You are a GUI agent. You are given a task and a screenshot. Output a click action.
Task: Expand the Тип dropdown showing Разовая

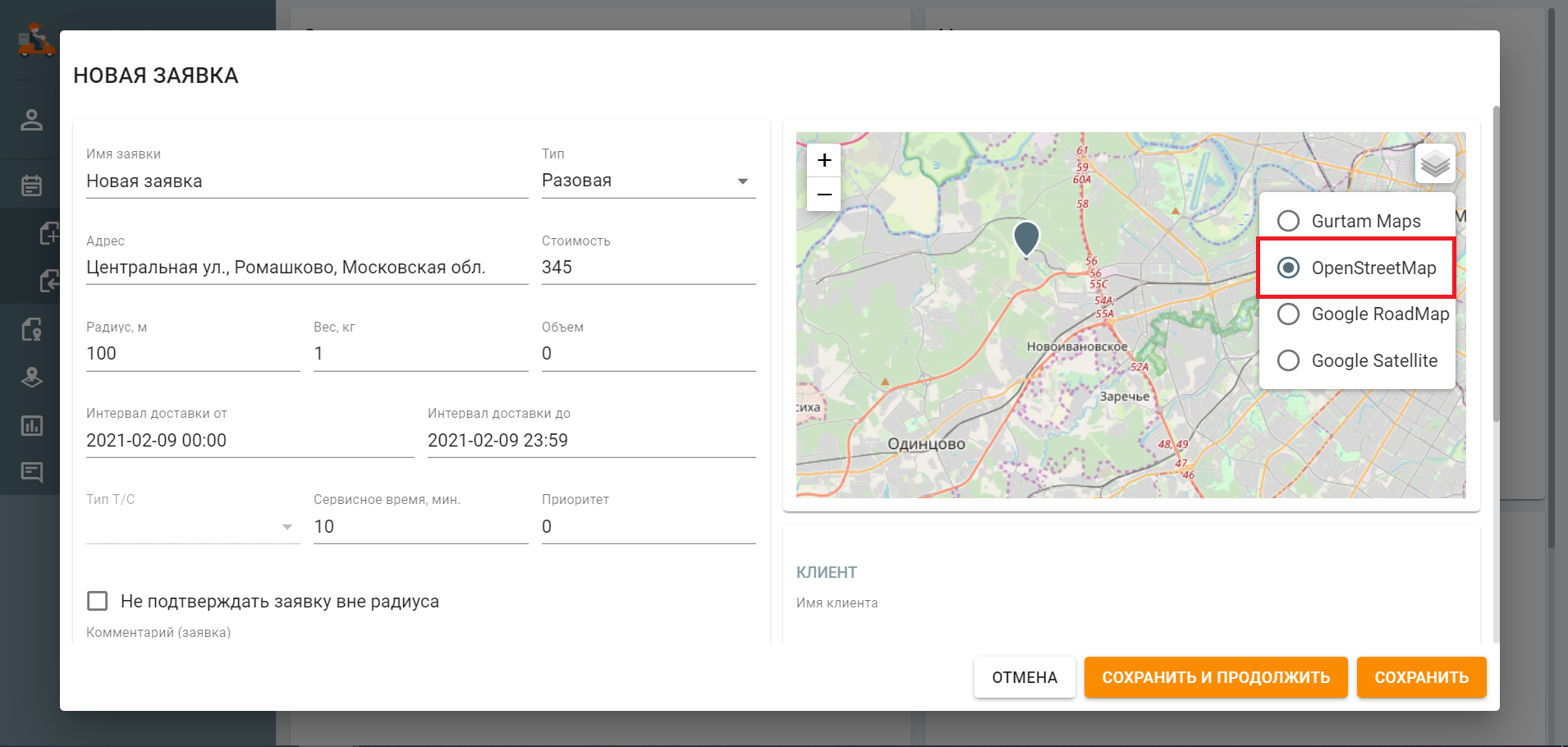tap(648, 181)
